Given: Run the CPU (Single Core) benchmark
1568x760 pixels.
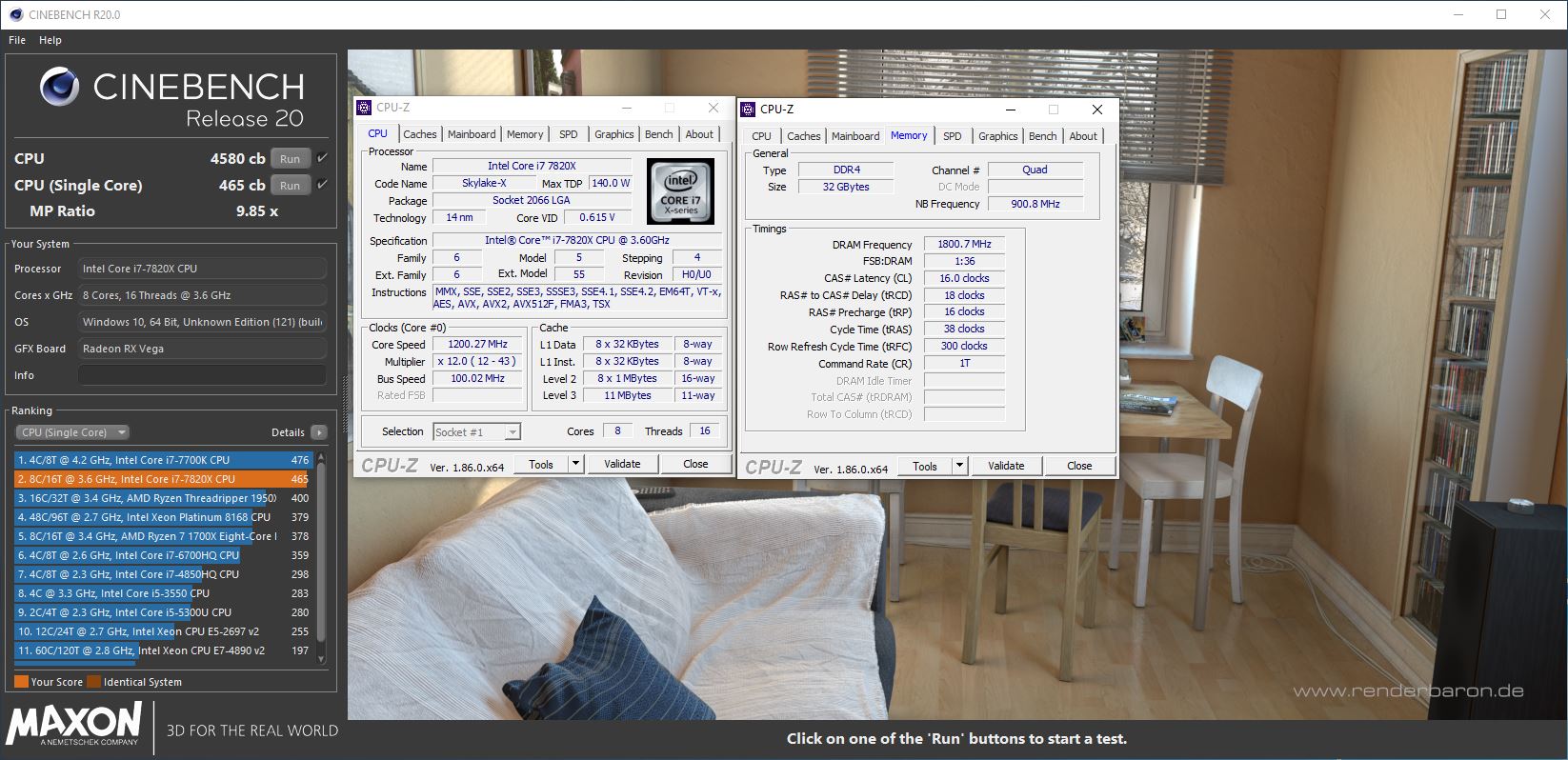Looking at the screenshot, I should 291,186.
